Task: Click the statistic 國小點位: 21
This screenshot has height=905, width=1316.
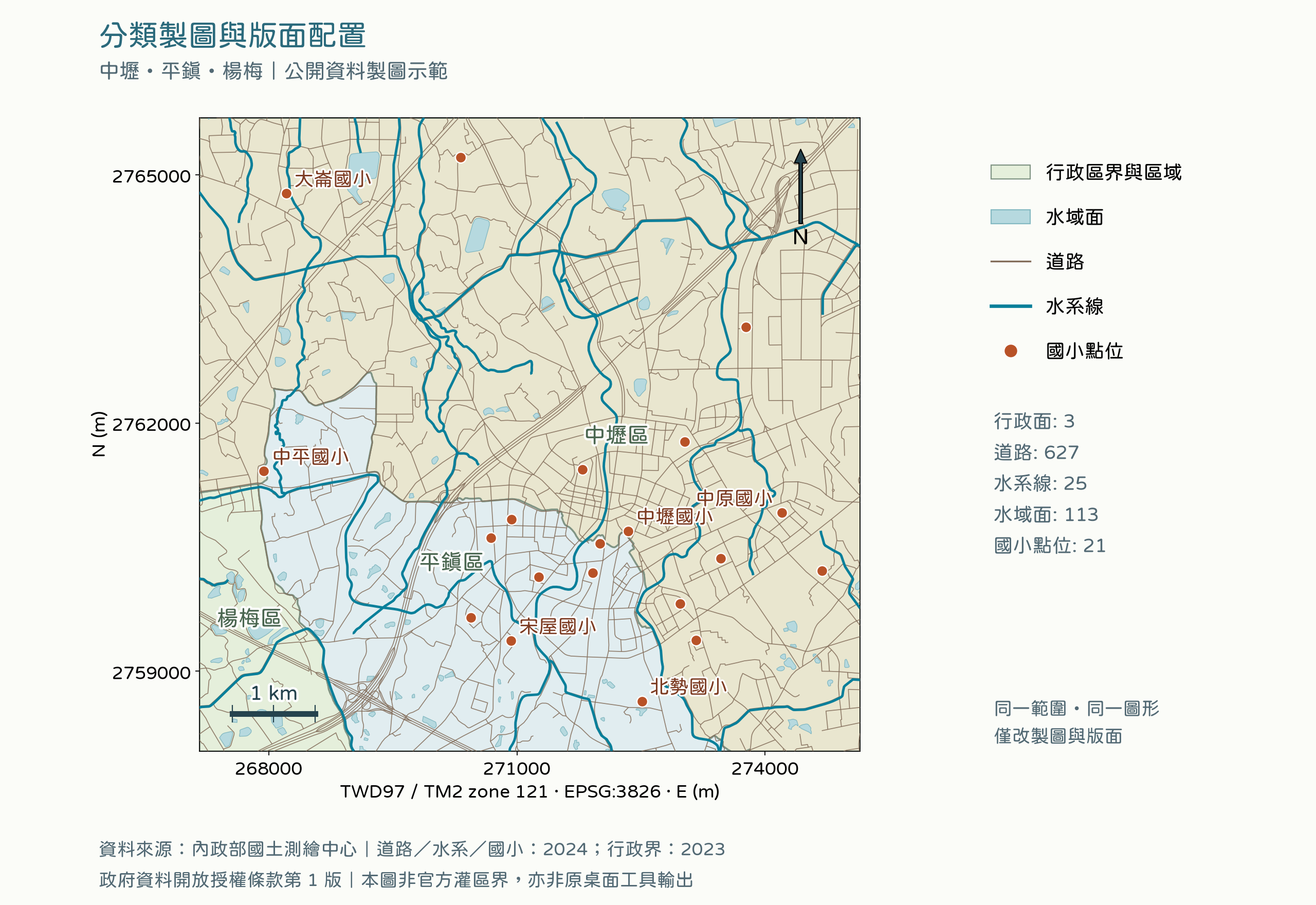Action: 1050,546
